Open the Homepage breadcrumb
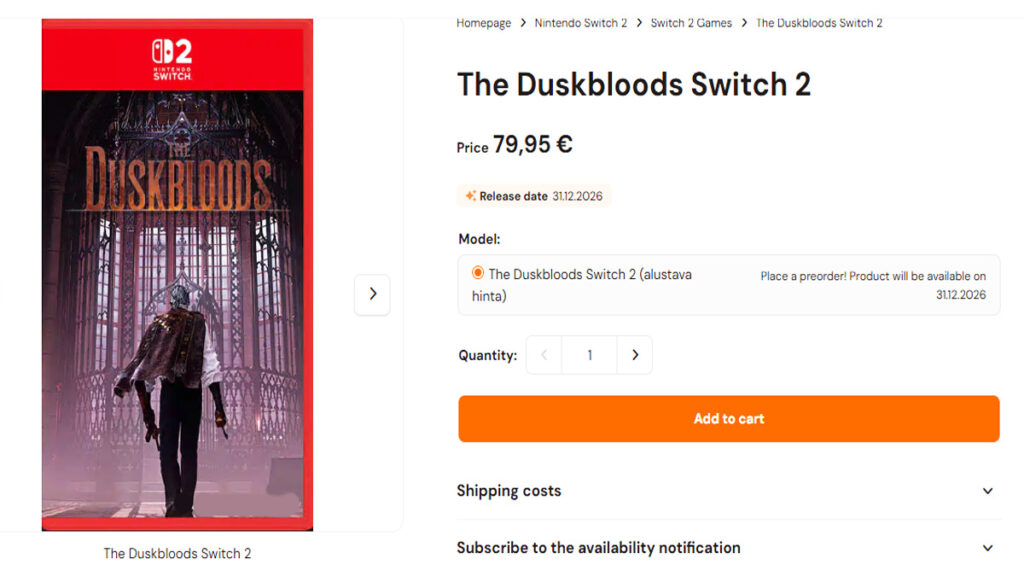Screen dimensions: 1024x576 (x=483, y=22)
